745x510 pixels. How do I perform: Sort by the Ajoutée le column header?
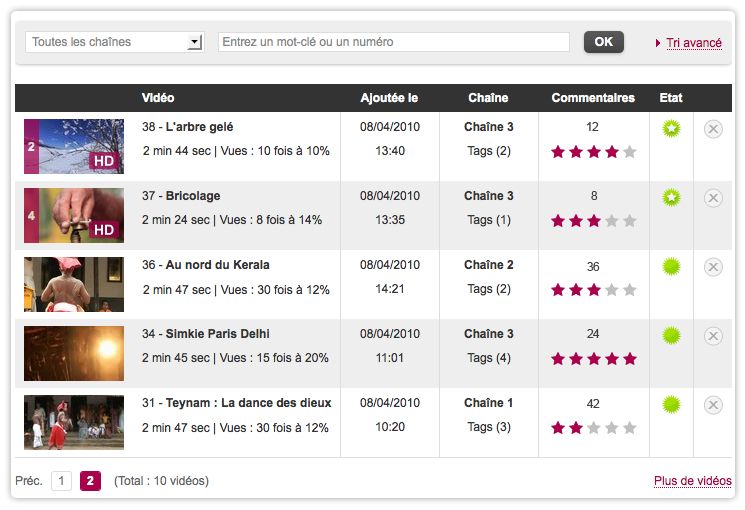[389, 98]
